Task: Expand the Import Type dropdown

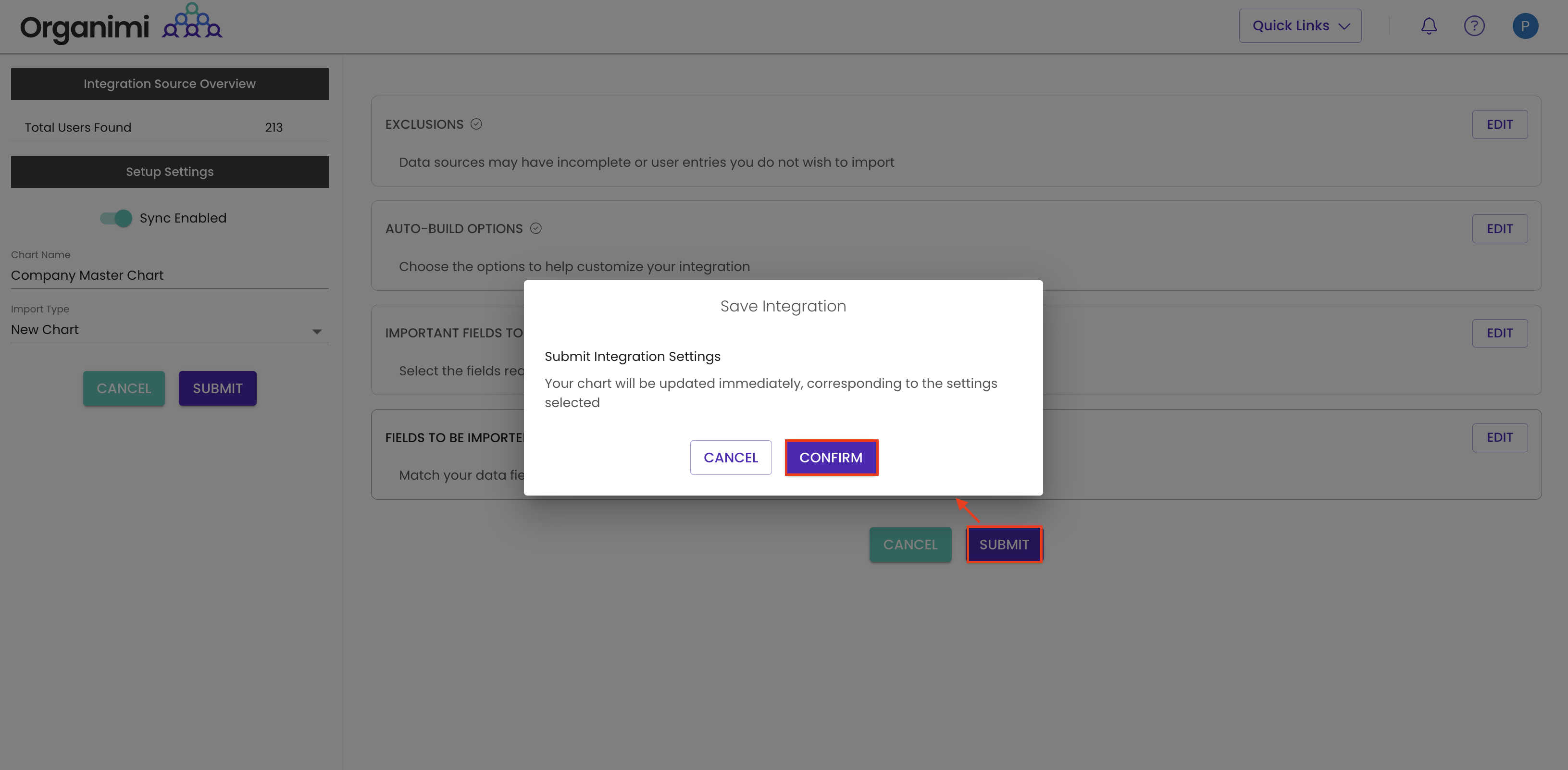Action: click(169, 330)
